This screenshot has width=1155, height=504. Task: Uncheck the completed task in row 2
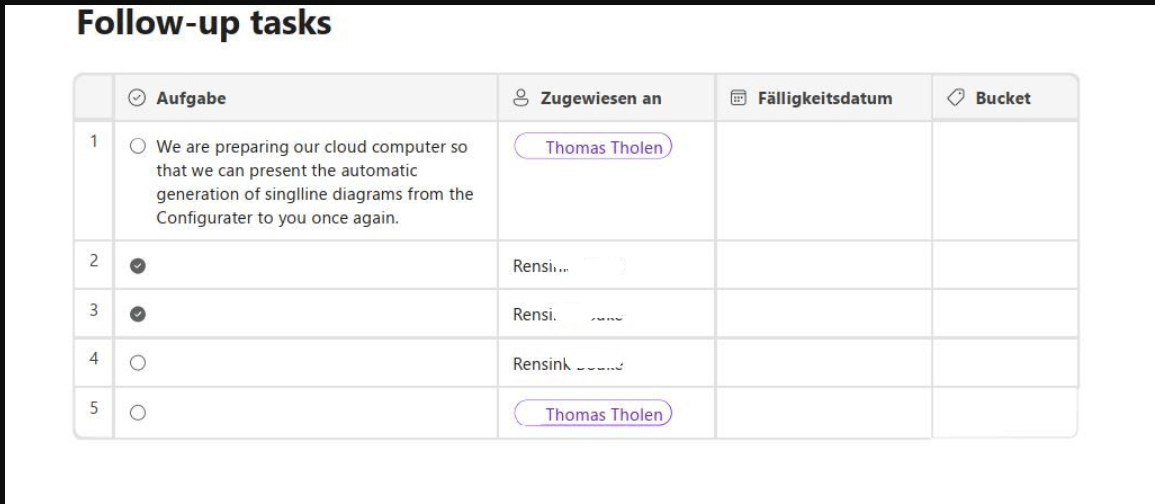(x=138, y=266)
